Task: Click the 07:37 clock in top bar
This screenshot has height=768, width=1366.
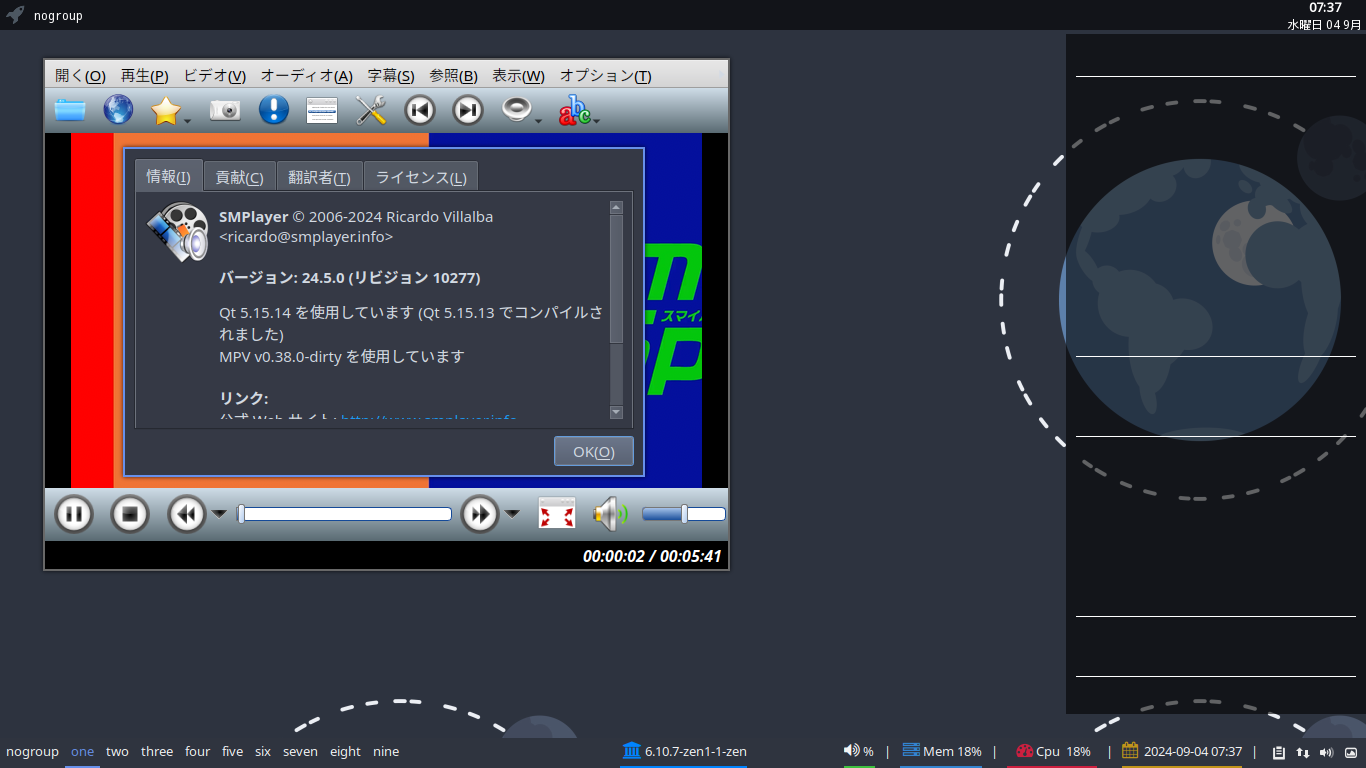Action: [1325, 8]
